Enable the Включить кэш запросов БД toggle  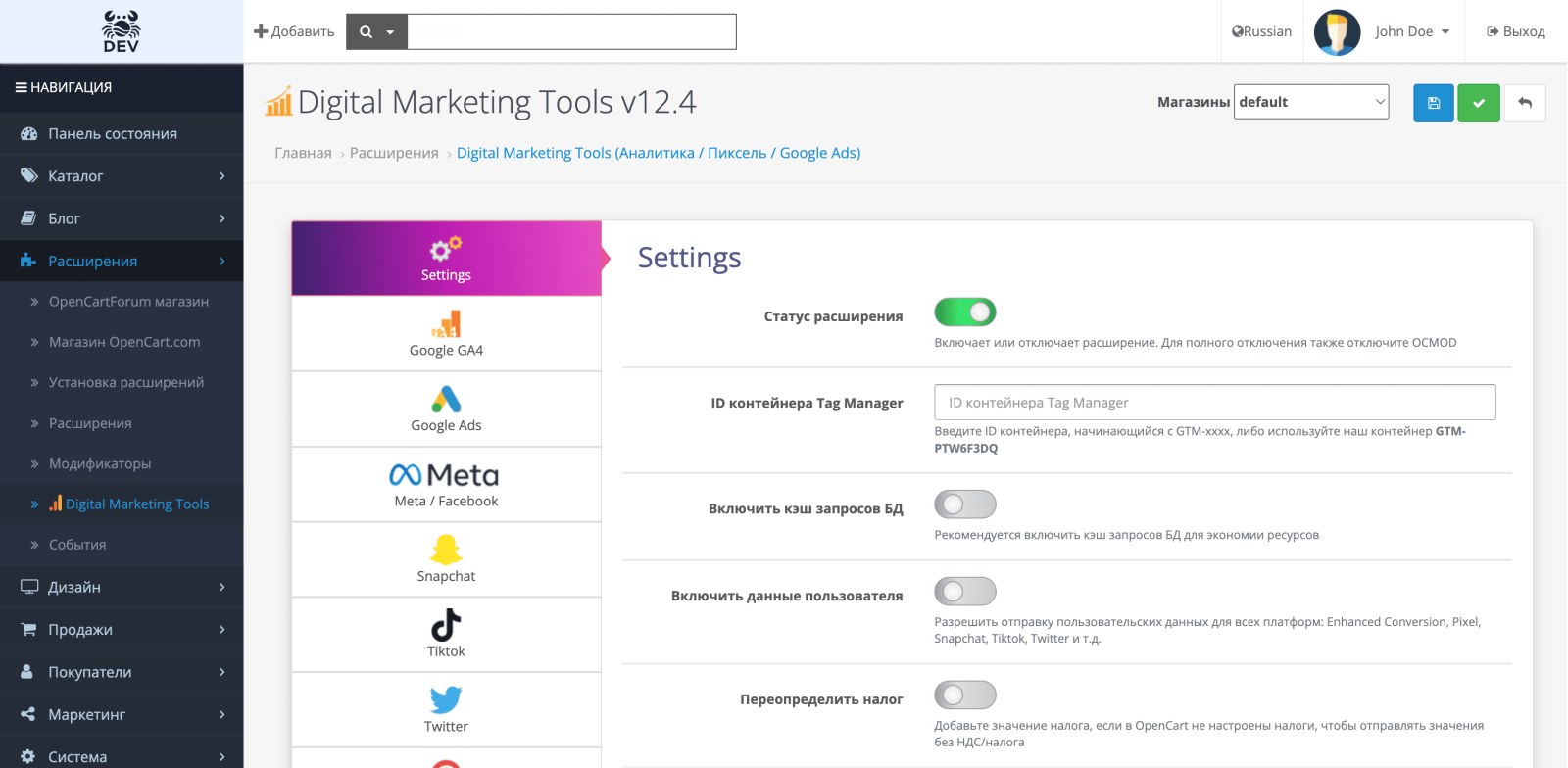[x=965, y=504]
